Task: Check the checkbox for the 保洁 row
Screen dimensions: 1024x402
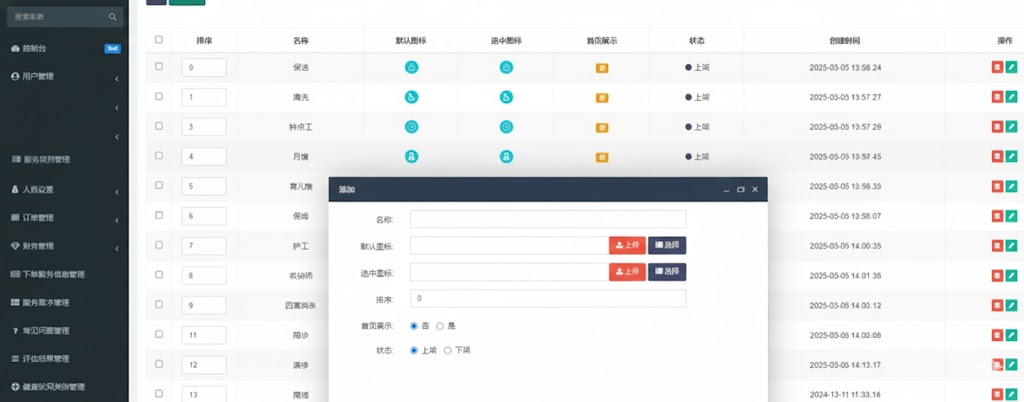Action: tap(158, 67)
